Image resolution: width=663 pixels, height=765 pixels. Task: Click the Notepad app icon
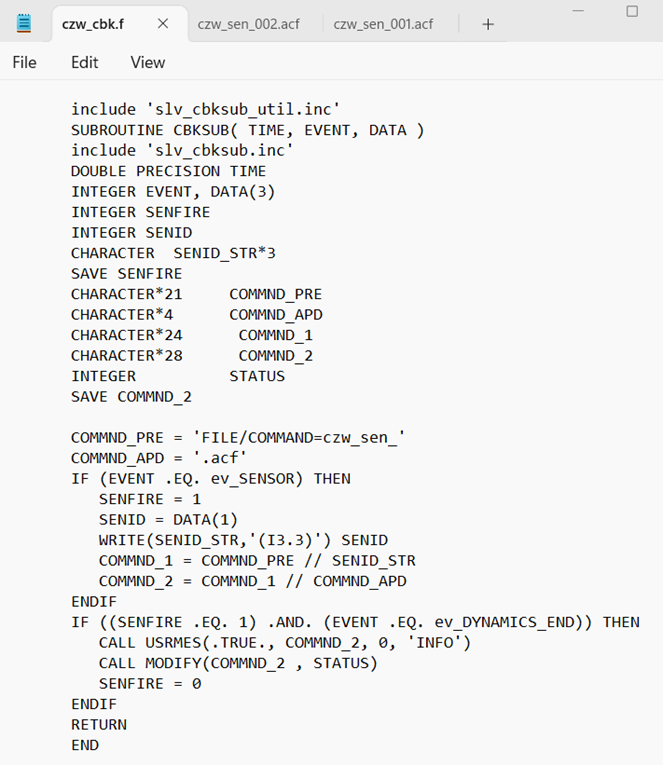24,23
